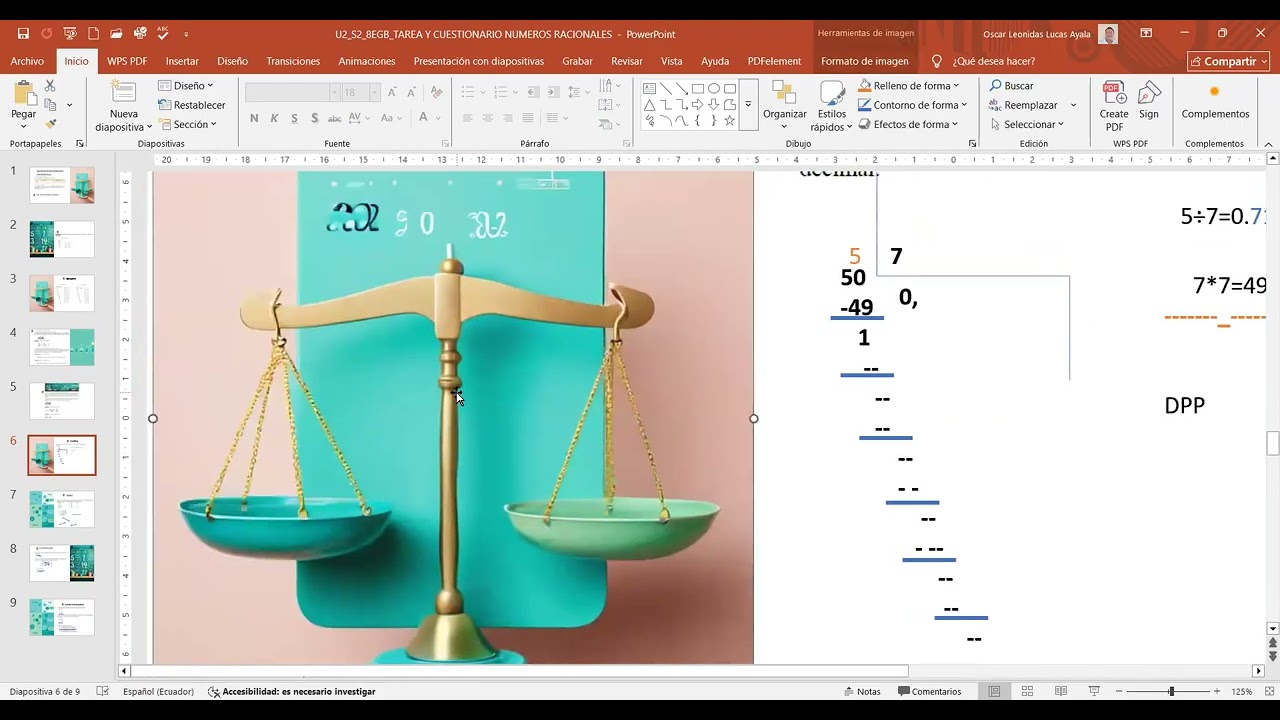Open Estilos rápidos gallery
Image resolution: width=1280 pixels, height=720 pixels.
coord(832,106)
